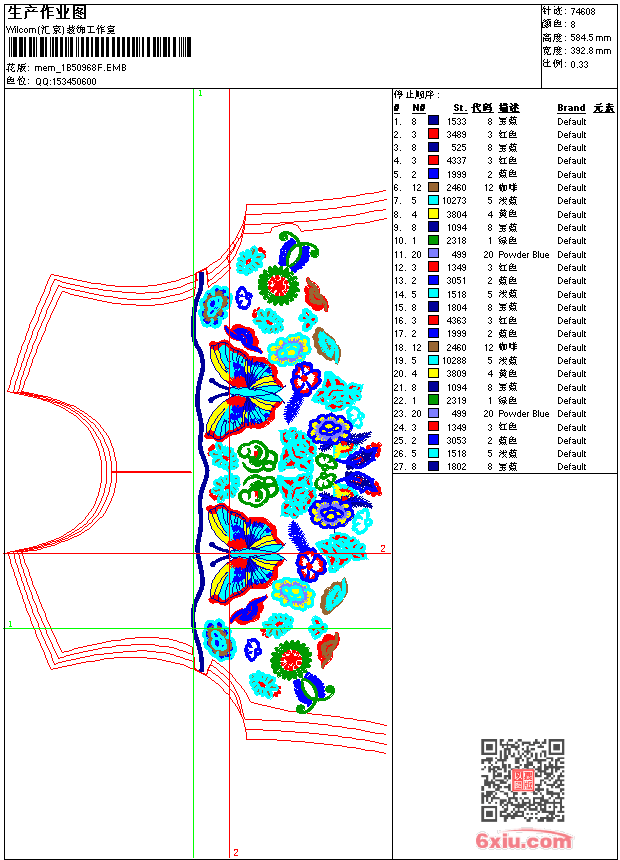This screenshot has width=620, height=860.
Task: Select the 'QQ:153450600' text
Action: (x=66, y=82)
